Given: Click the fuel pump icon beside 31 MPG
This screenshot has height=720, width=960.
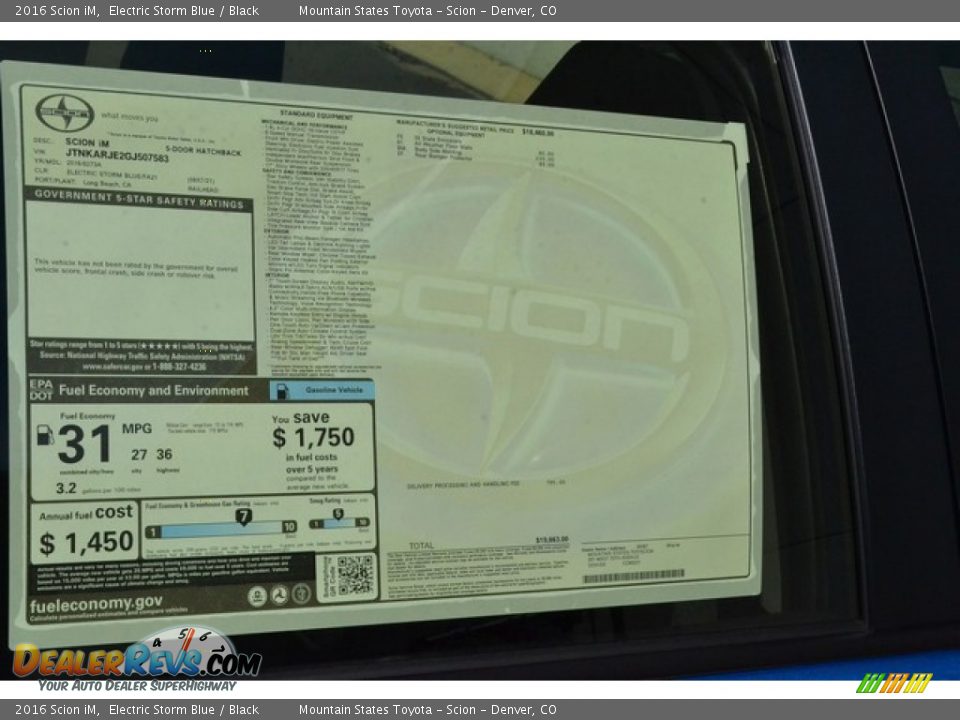Looking at the screenshot, I should point(45,435).
